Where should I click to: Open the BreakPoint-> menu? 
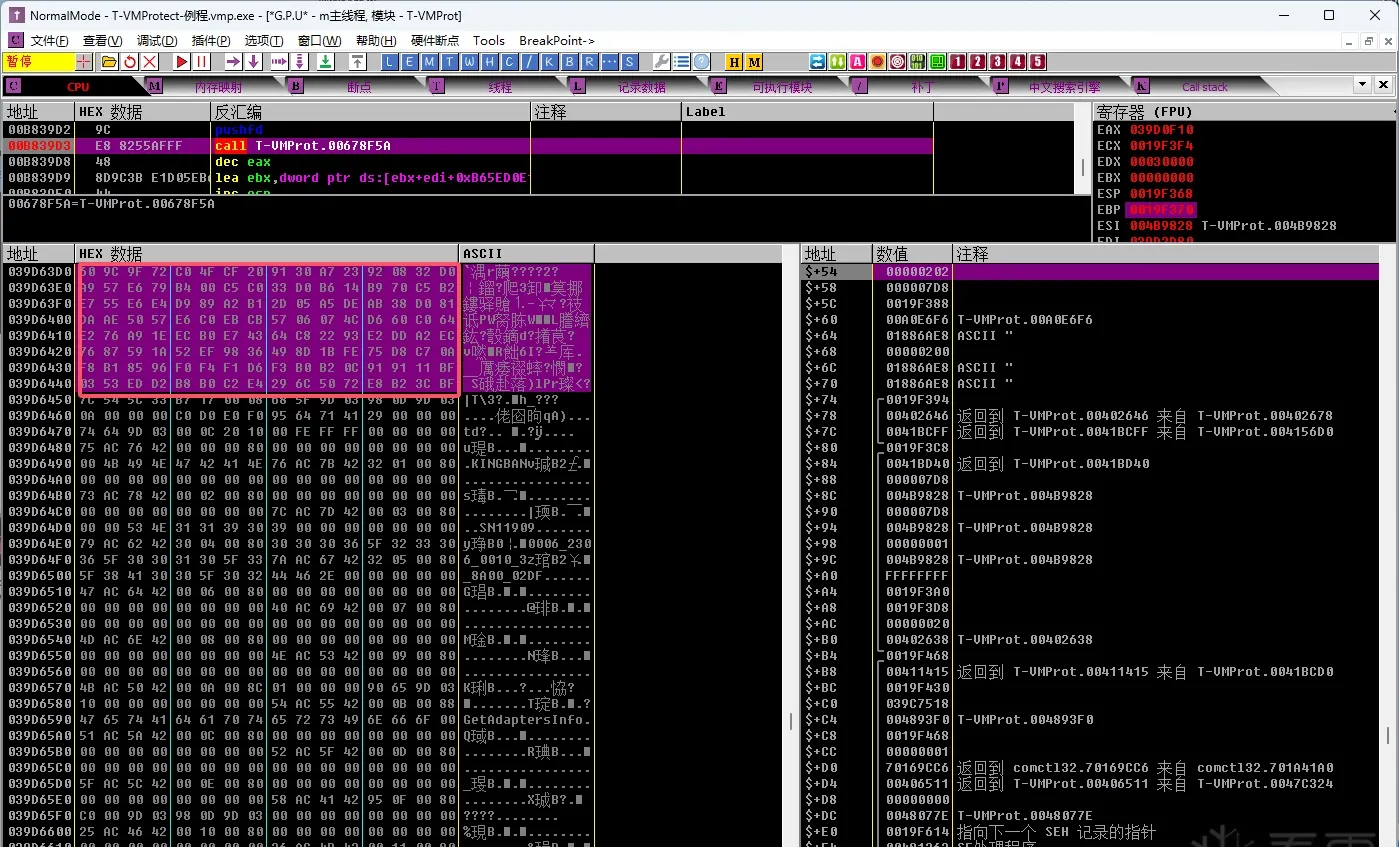click(x=557, y=40)
